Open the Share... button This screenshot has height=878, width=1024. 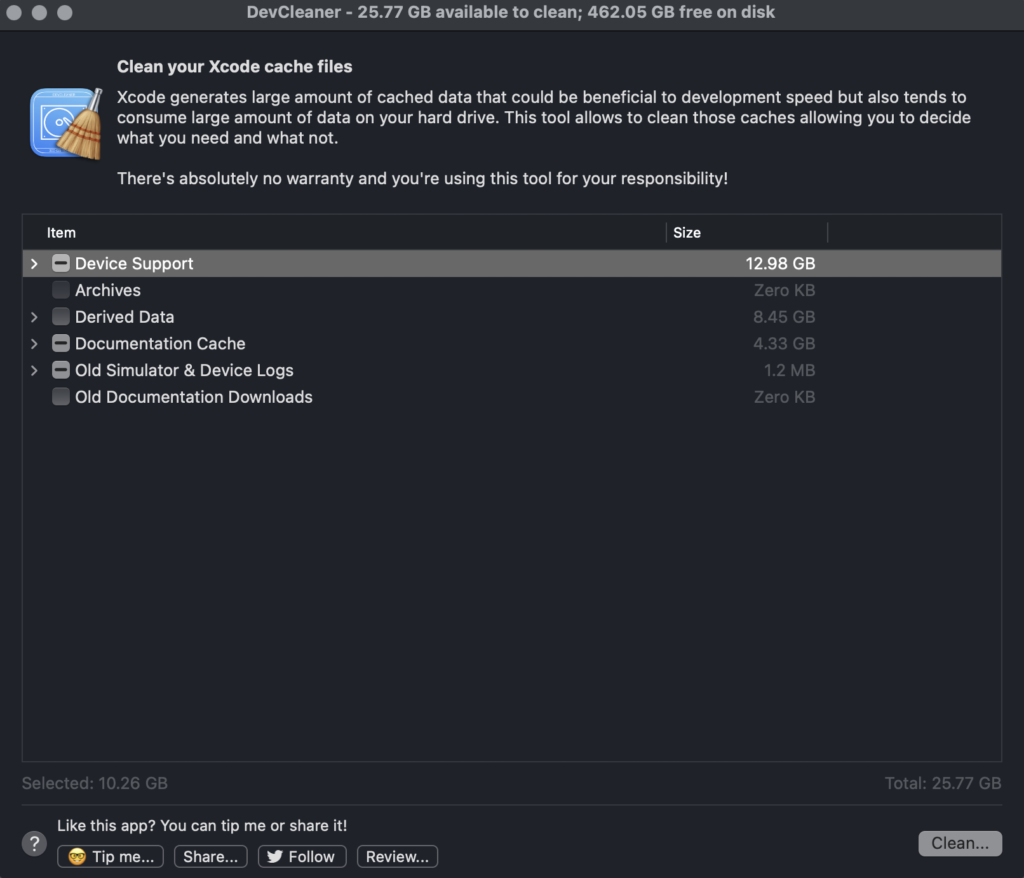210,856
